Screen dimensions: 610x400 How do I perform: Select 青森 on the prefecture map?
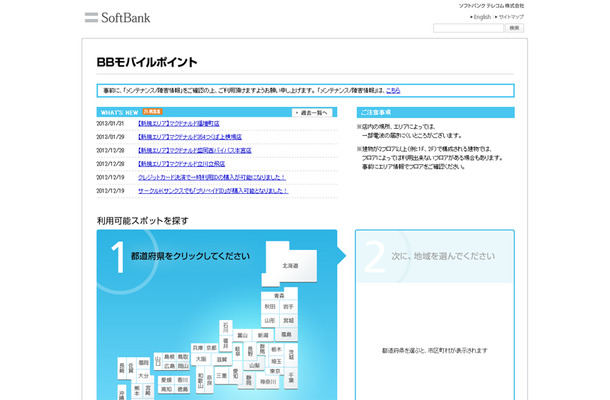point(279,296)
